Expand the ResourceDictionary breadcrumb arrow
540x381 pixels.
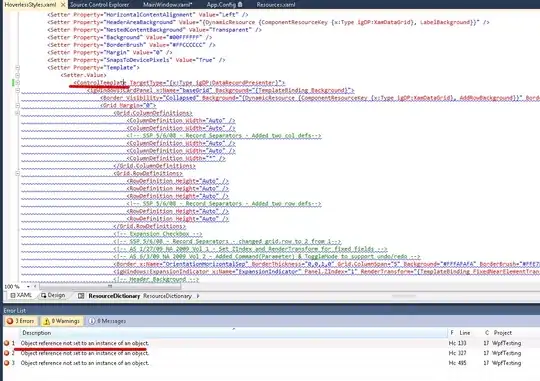click(x=198, y=296)
